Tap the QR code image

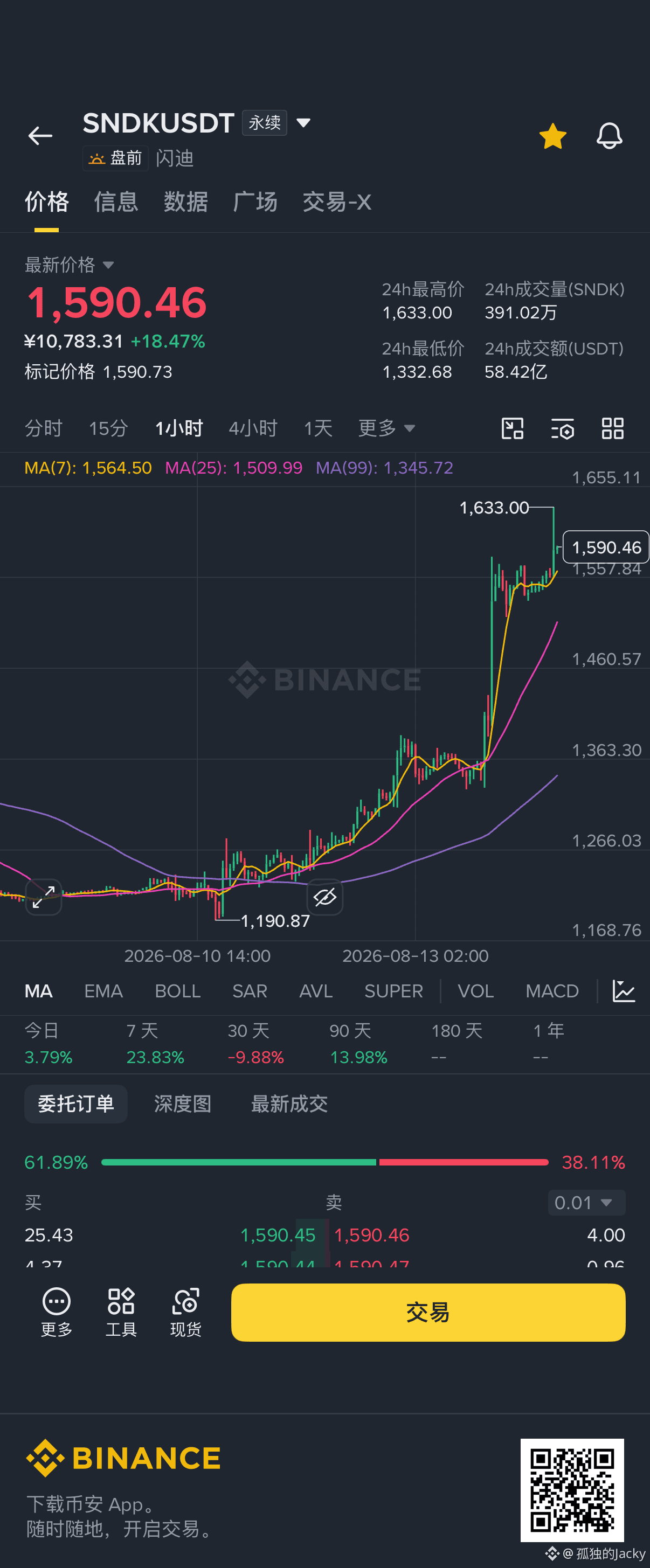[x=572, y=1490]
